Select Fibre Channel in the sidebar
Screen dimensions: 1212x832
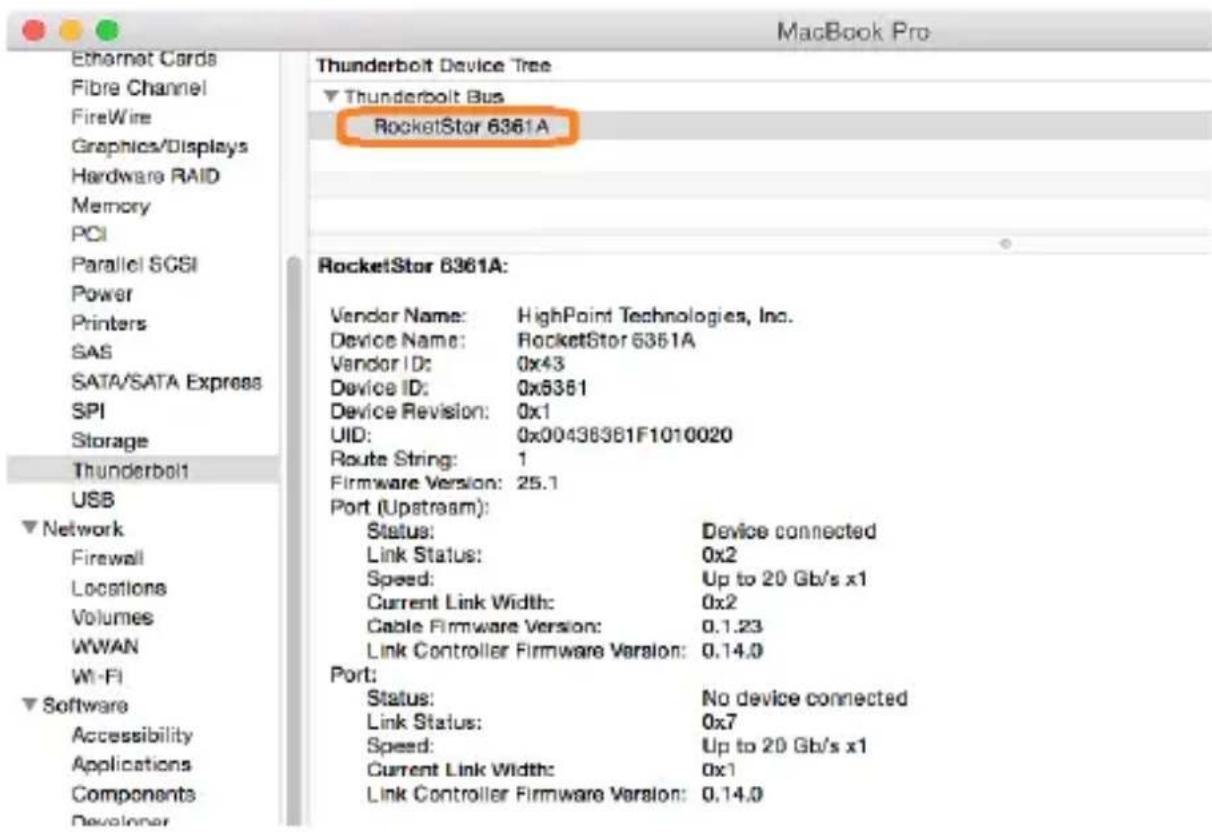tap(138, 88)
